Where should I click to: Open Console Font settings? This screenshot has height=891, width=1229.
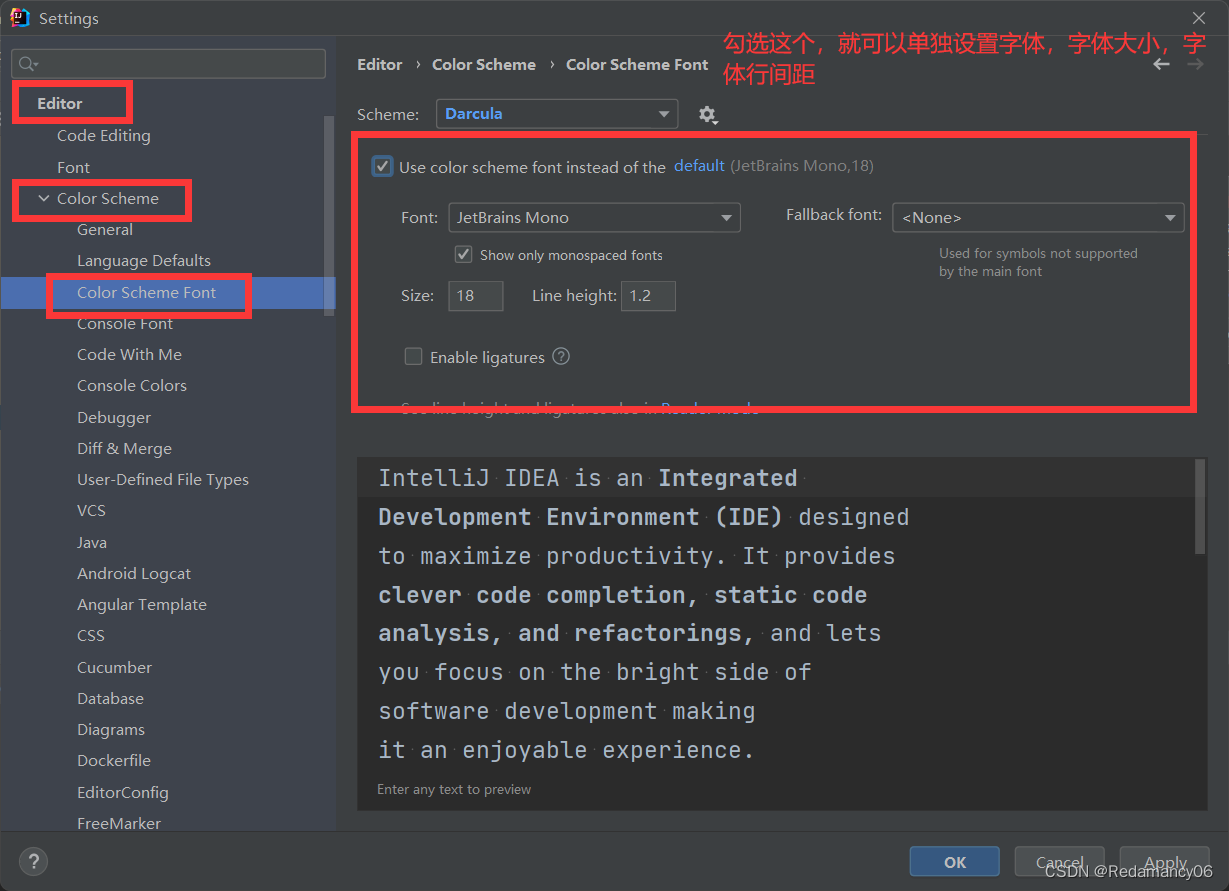tap(125, 323)
